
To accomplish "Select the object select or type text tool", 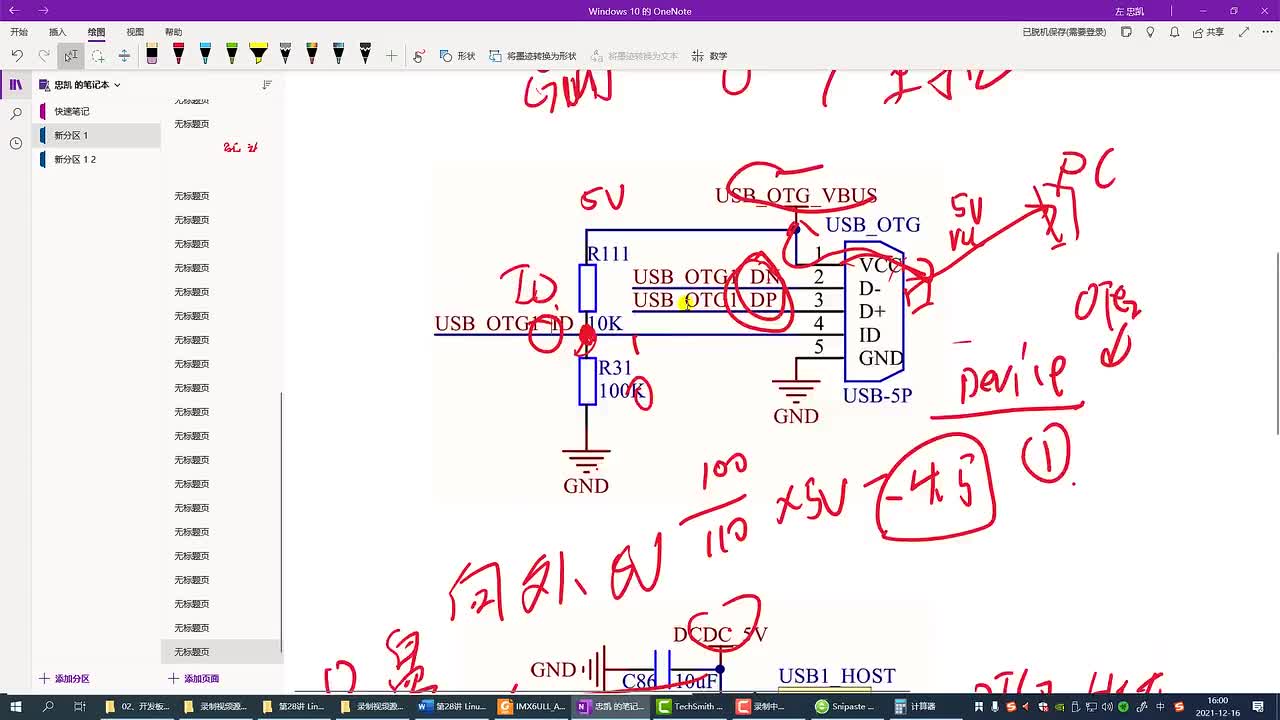I will 71,56.
